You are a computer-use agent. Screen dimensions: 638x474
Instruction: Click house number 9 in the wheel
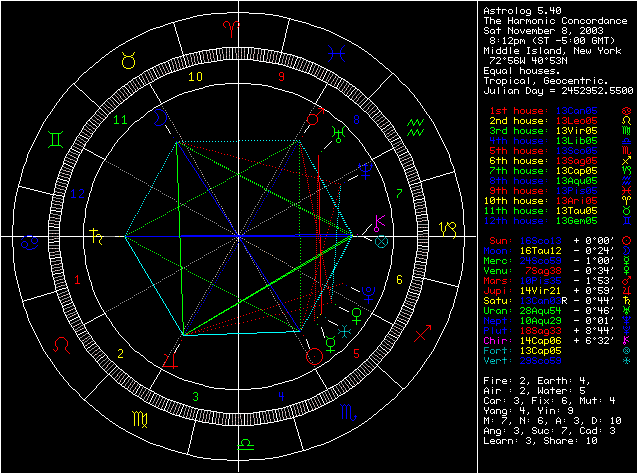click(281, 76)
